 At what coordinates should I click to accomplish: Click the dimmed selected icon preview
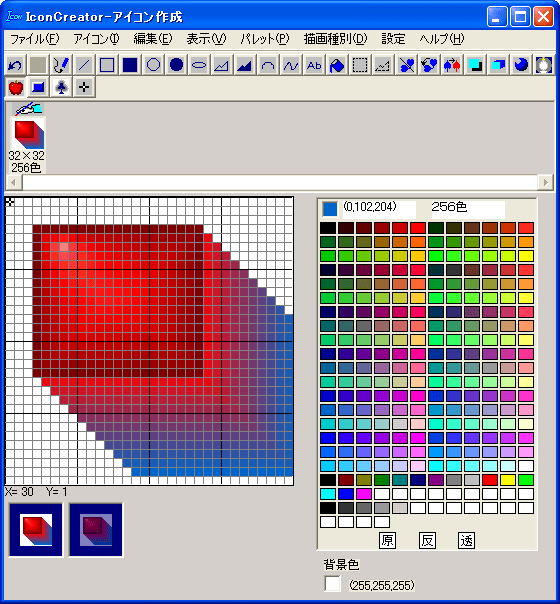(96, 530)
